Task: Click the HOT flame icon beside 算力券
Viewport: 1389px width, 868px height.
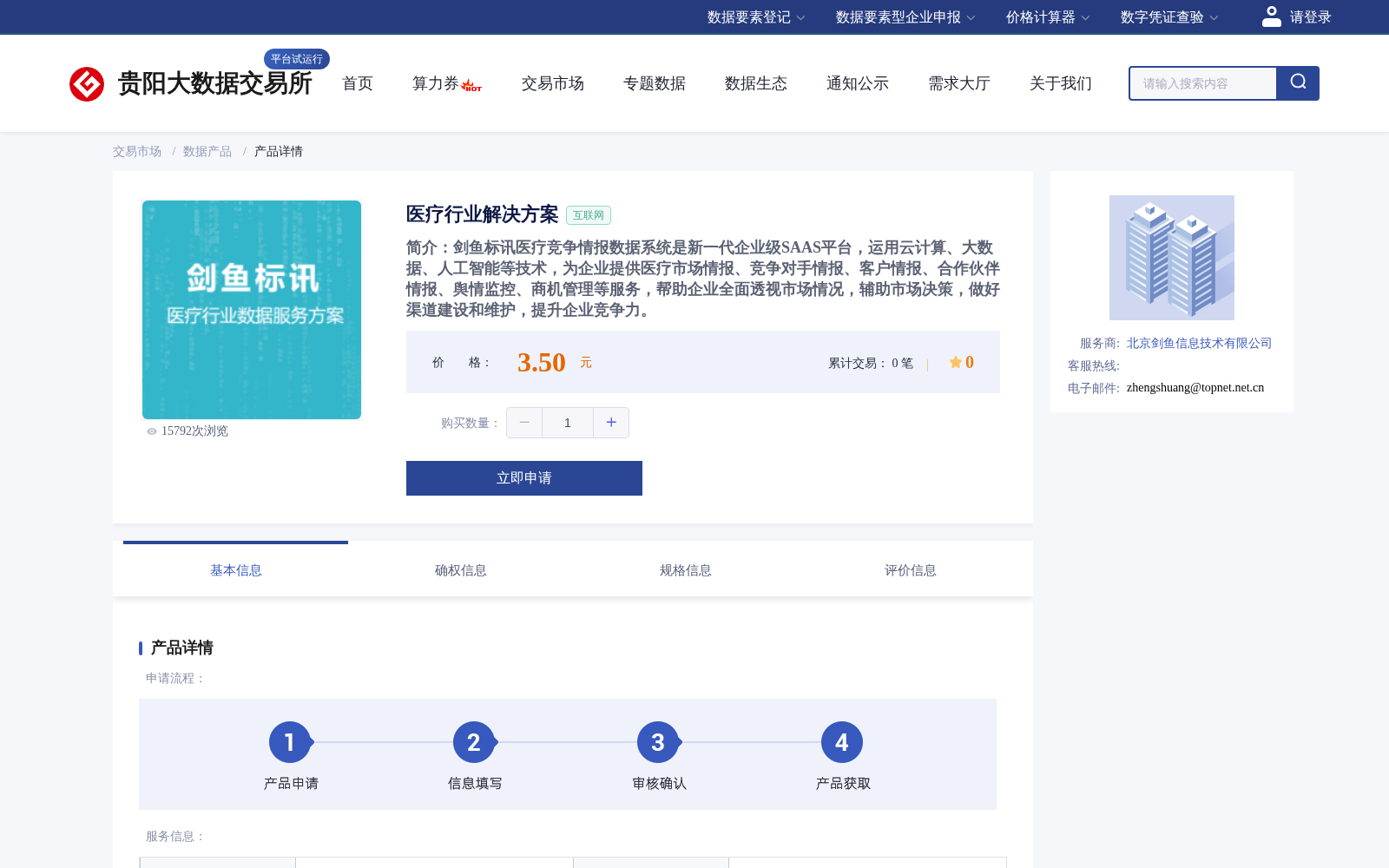Action: 471,85
